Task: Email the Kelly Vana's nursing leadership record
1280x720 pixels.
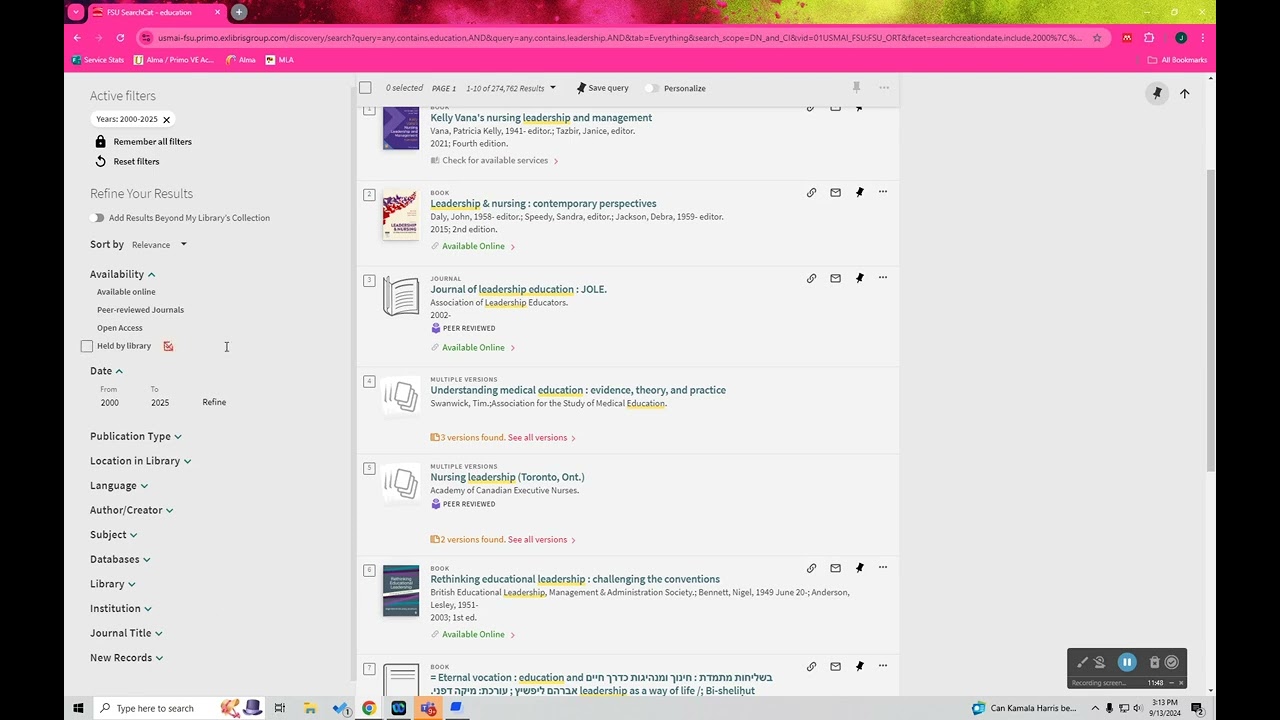Action: tap(835, 107)
